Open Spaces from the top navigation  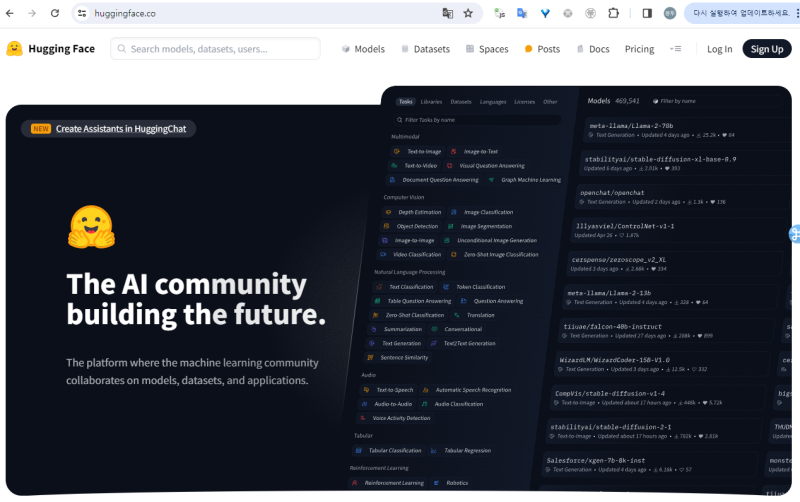pos(486,49)
